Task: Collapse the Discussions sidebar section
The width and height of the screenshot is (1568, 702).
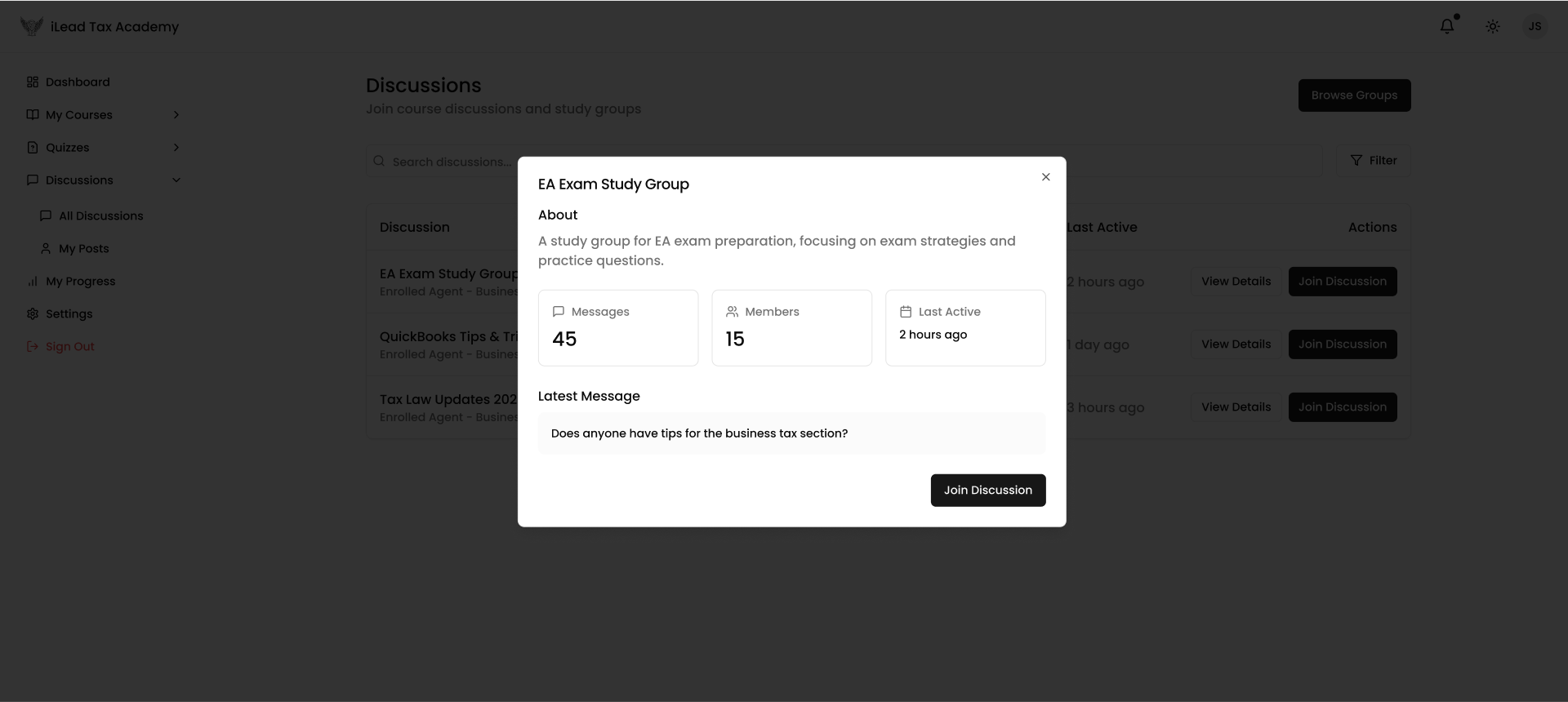Action: point(176,180)
